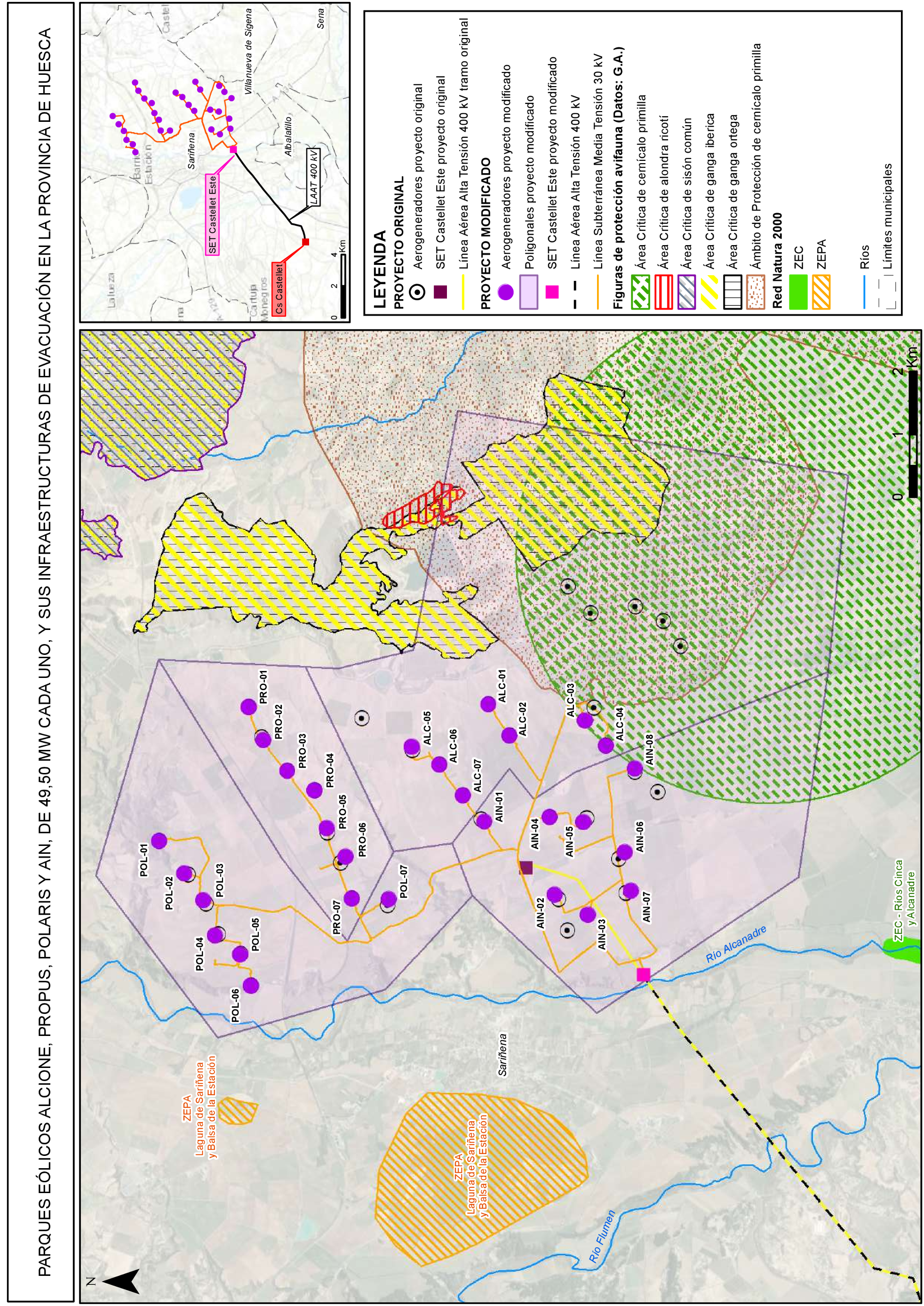Click brown dotted swatch for Ámbito de Protección
Viewport: 924px width, 1306px height.
pyautogui.click(x=756, y=292)
